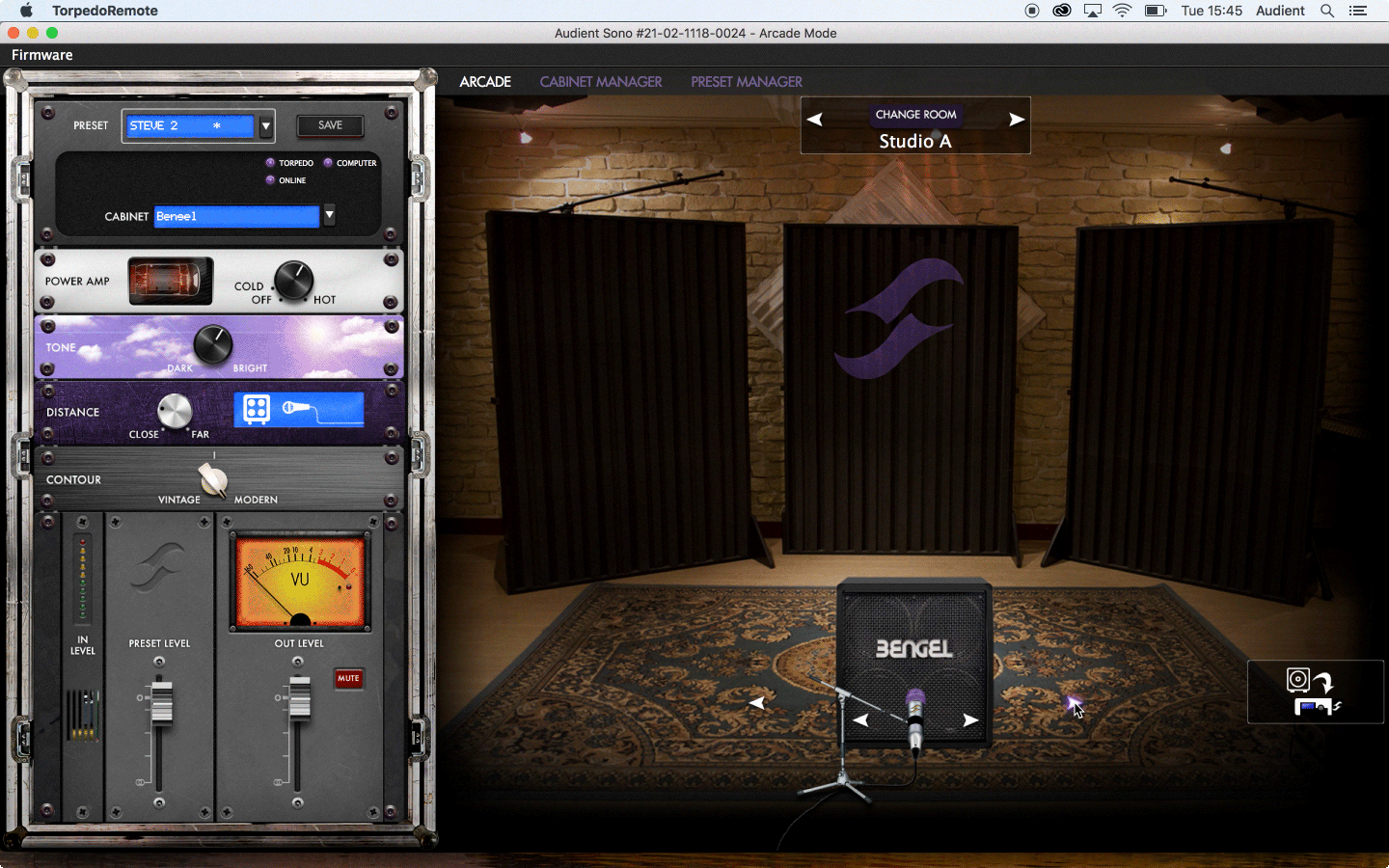Open the preset list dropdown arrow

click(x=266, y=125)
